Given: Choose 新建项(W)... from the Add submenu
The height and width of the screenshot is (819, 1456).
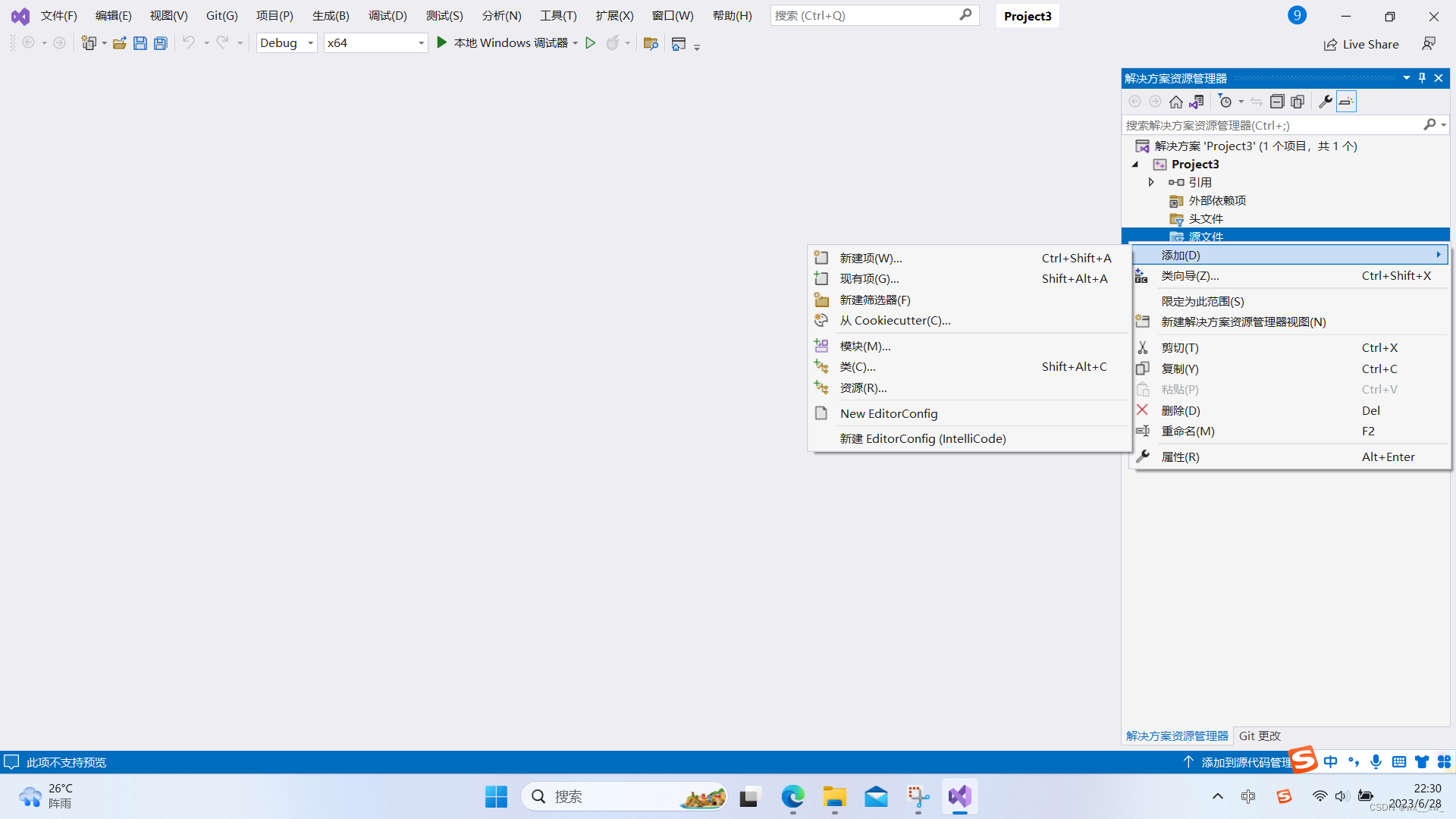Looking at the screenshot, I should (x=871, y=258).
